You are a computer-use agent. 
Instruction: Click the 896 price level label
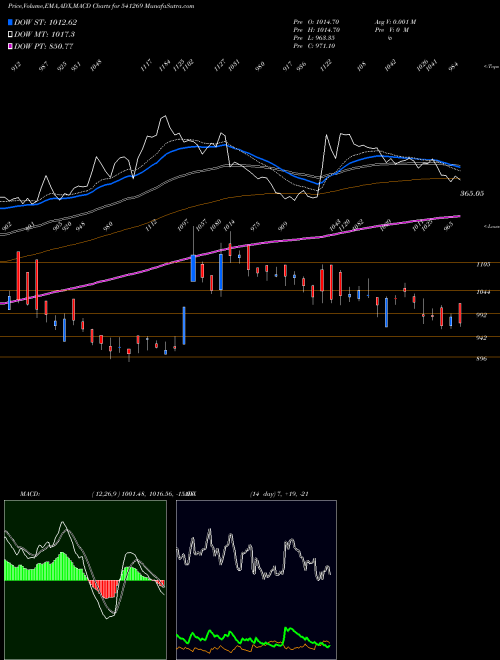(x=482, y=359)
